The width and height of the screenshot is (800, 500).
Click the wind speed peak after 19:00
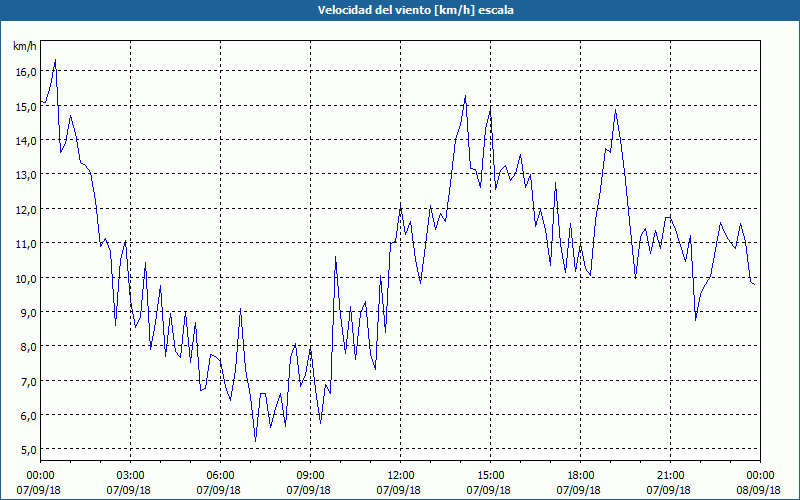tap(616, 109)
